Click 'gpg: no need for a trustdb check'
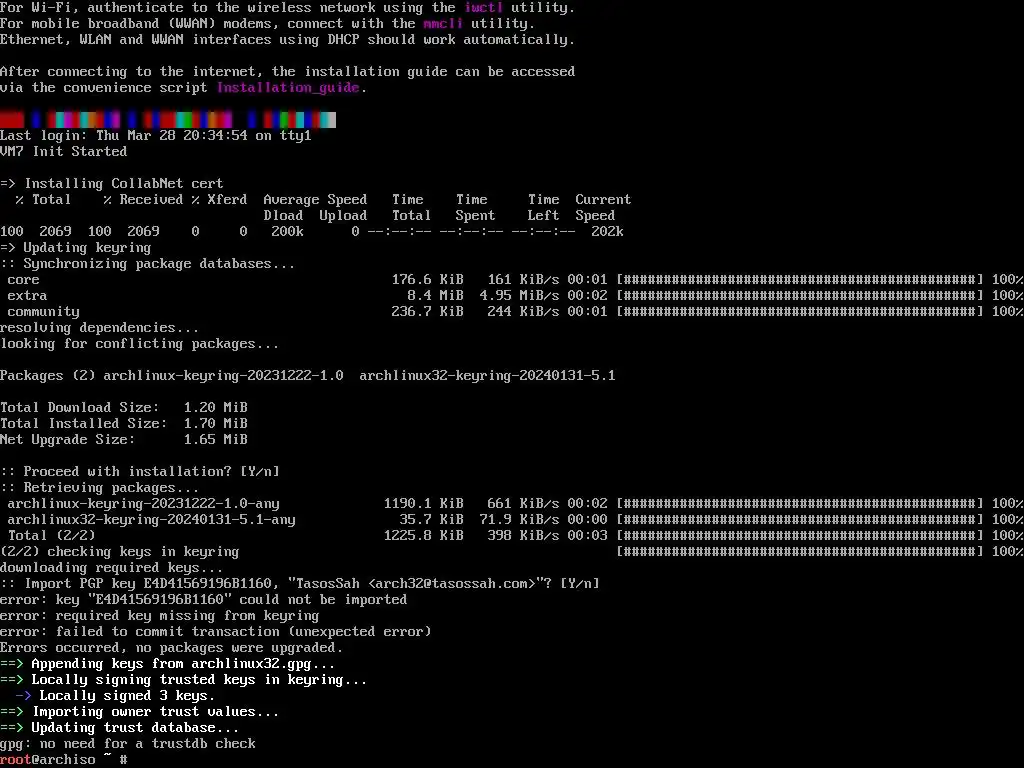 click(x=127, y=744)
